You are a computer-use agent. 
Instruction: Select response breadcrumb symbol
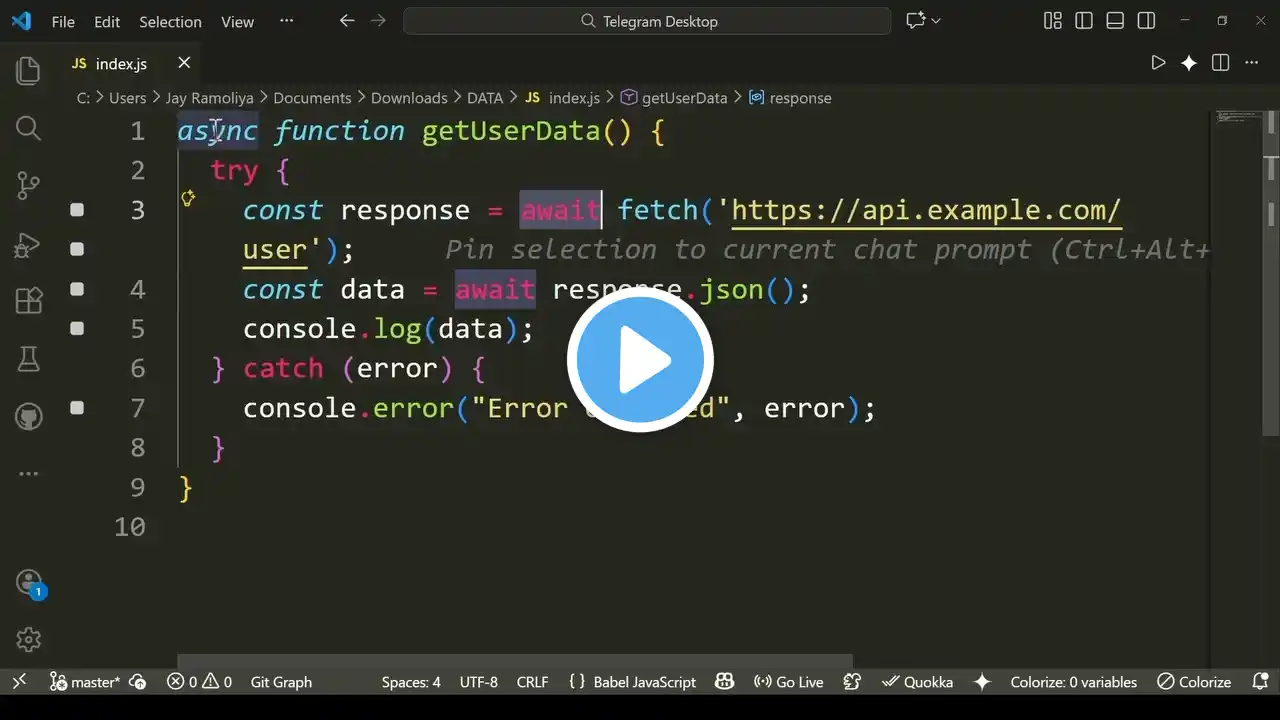point(790,98)
